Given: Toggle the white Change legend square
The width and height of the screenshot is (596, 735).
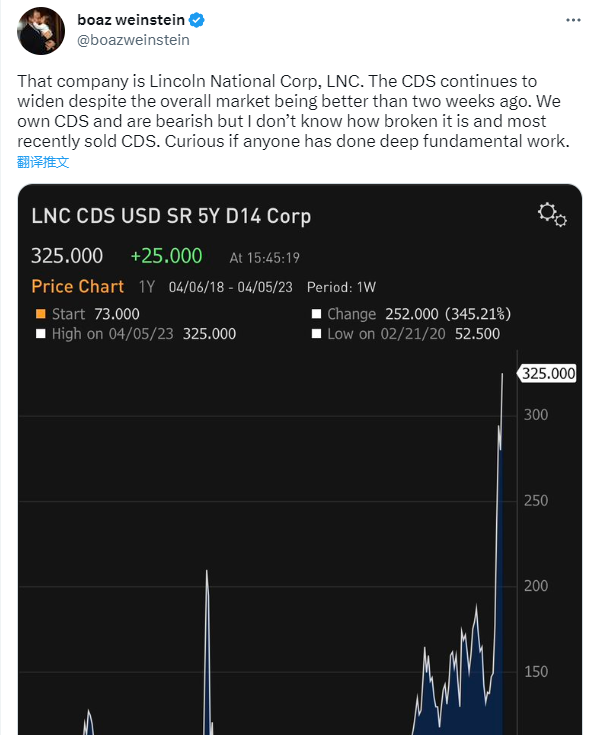Looking at the screenshot, I should point(317,314).
